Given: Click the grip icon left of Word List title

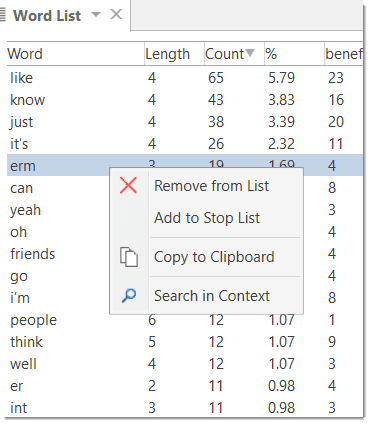Looking at the screenshot, I should (x=3, y=15).
